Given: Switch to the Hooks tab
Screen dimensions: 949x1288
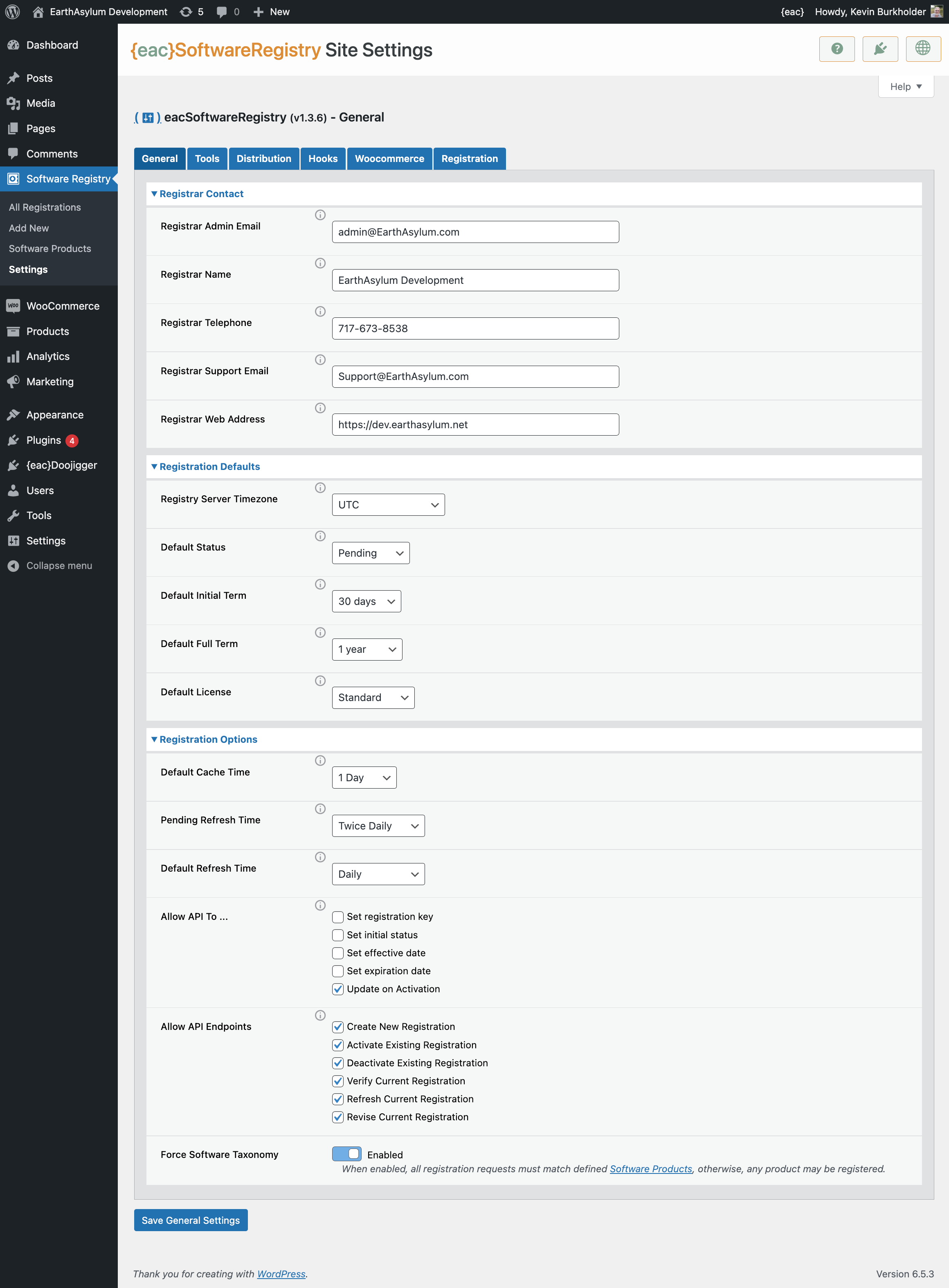Looking at the screenshot, I should click(x=323, y=159).
